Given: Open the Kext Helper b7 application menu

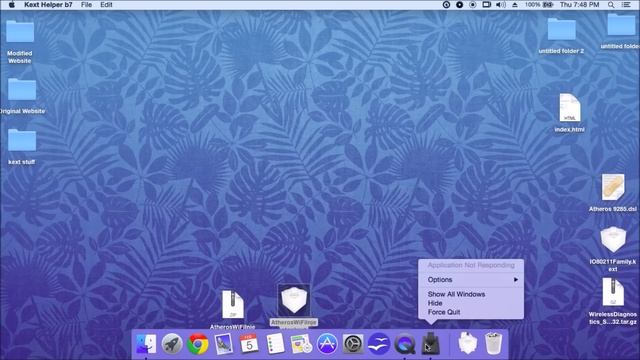Looking at the screenshot, I should tap(48, 5).
